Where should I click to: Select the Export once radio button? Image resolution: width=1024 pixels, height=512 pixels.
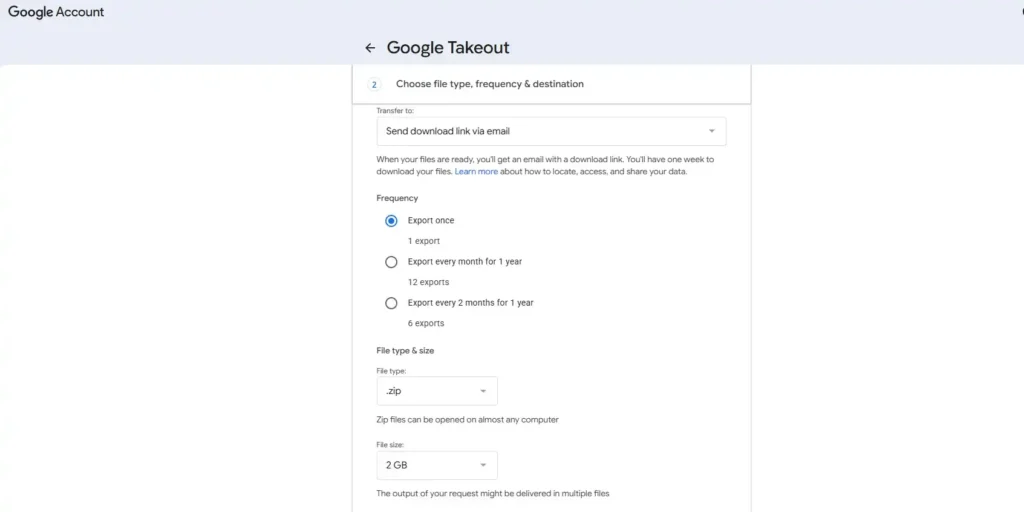(x=391, y=221)
